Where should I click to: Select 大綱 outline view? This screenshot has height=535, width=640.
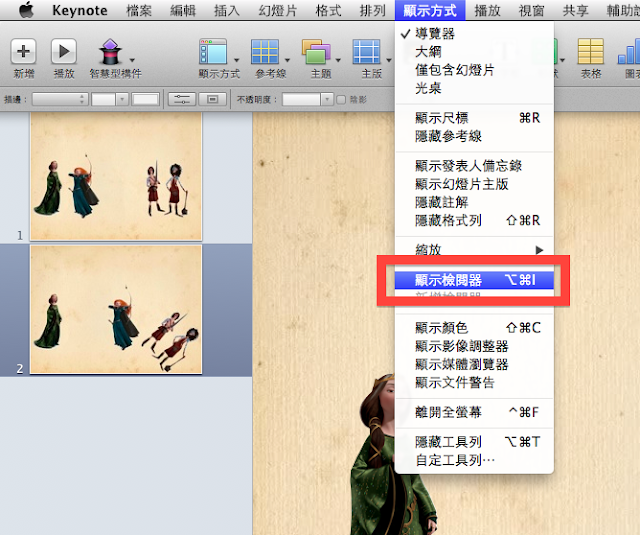[x=474, y=52]
